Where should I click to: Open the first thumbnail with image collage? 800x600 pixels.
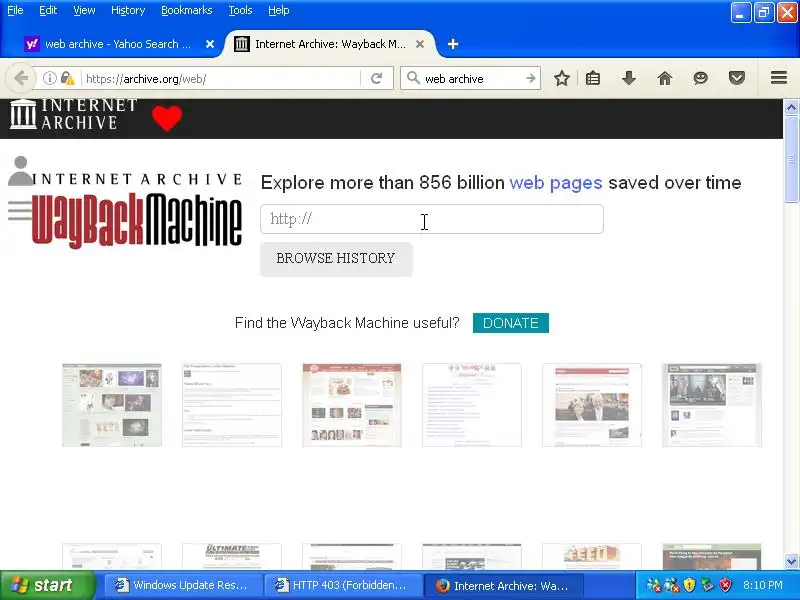pos(112,405)
